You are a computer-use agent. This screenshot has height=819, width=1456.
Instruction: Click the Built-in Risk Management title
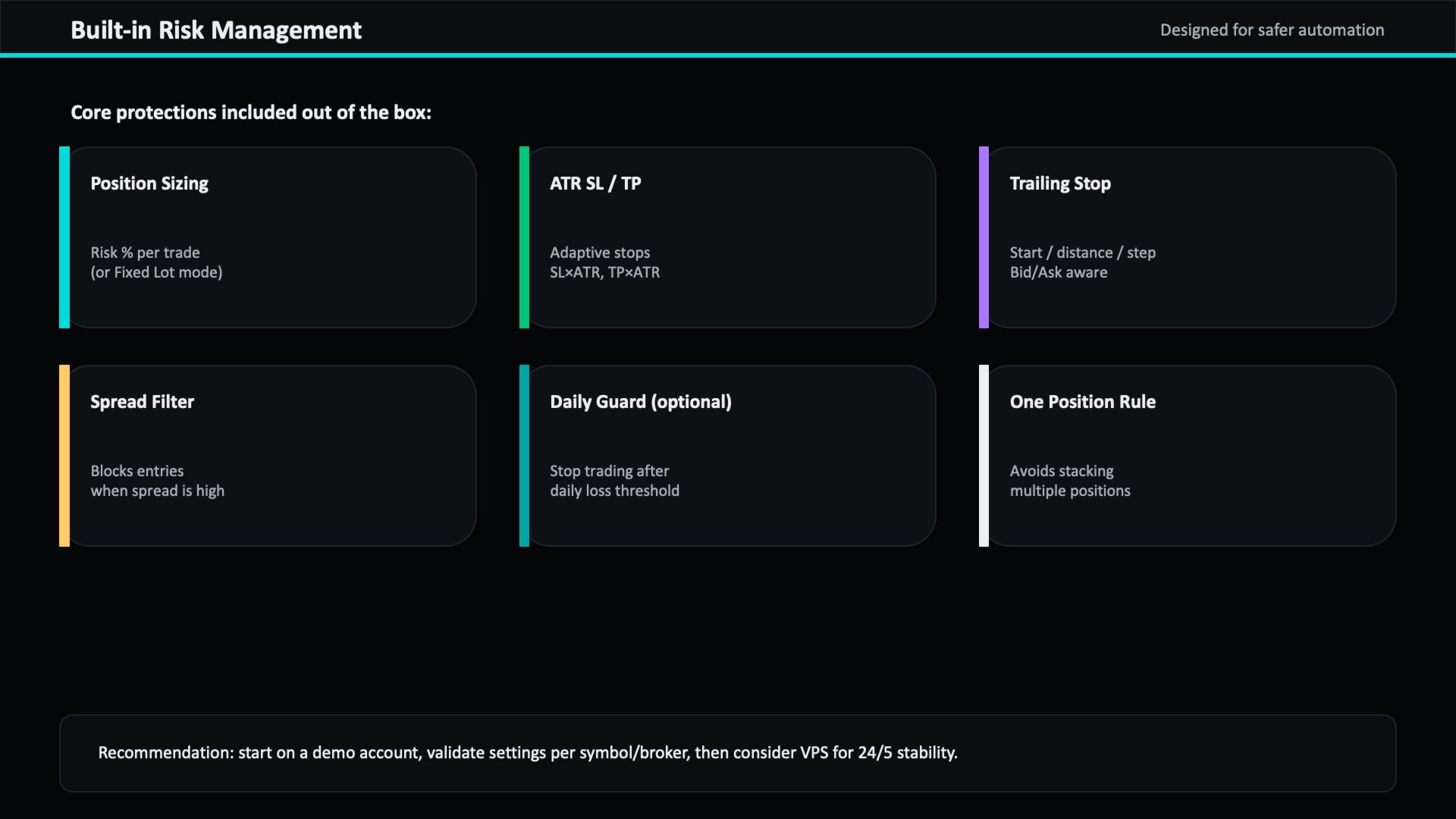click(x=216, y=30)
